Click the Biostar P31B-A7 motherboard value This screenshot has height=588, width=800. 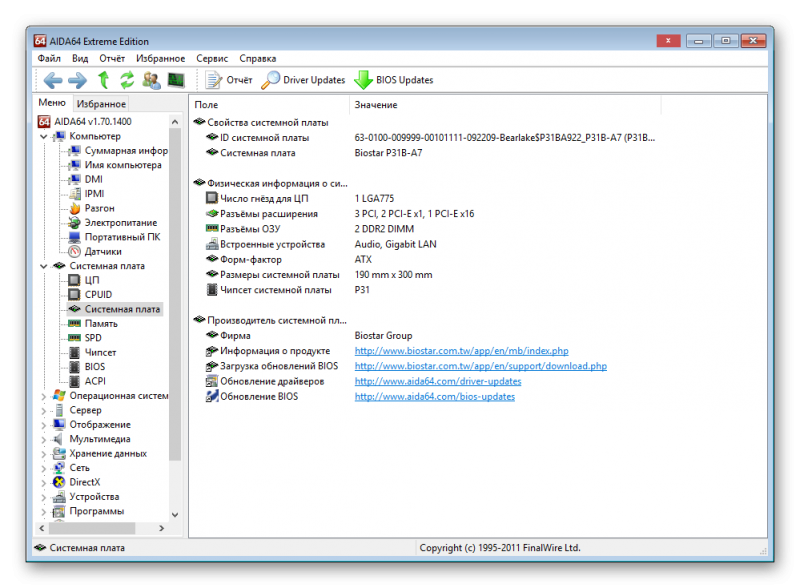click(x=388, y=153)
